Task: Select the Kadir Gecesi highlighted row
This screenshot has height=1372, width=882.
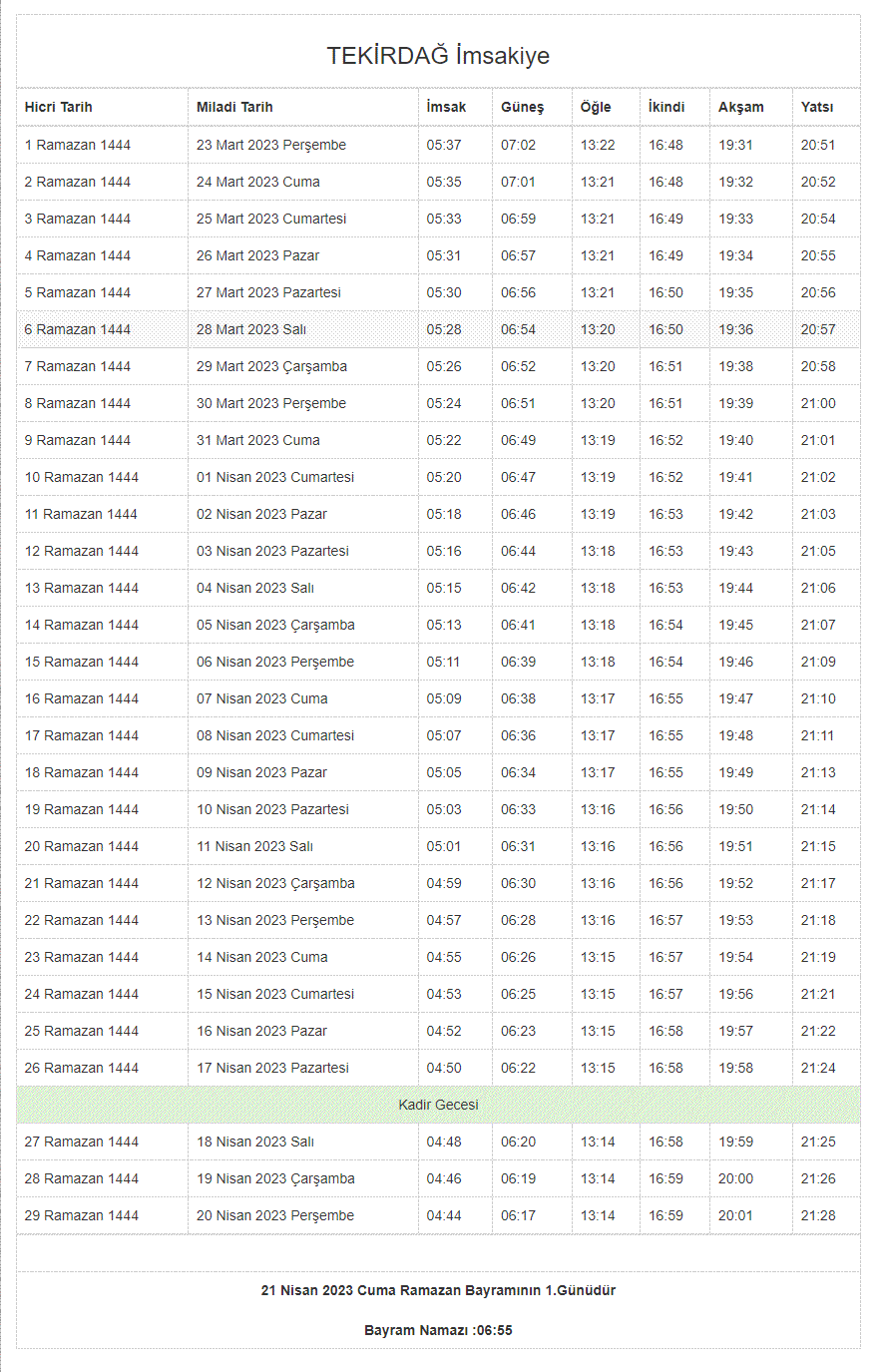Action: pyautogui.click(x=438, y=1105)
